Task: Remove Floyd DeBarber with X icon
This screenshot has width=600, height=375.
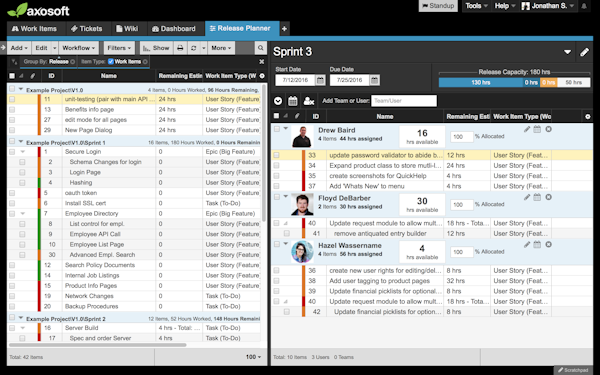Action: pyautogui.click(x=548, y=197)
